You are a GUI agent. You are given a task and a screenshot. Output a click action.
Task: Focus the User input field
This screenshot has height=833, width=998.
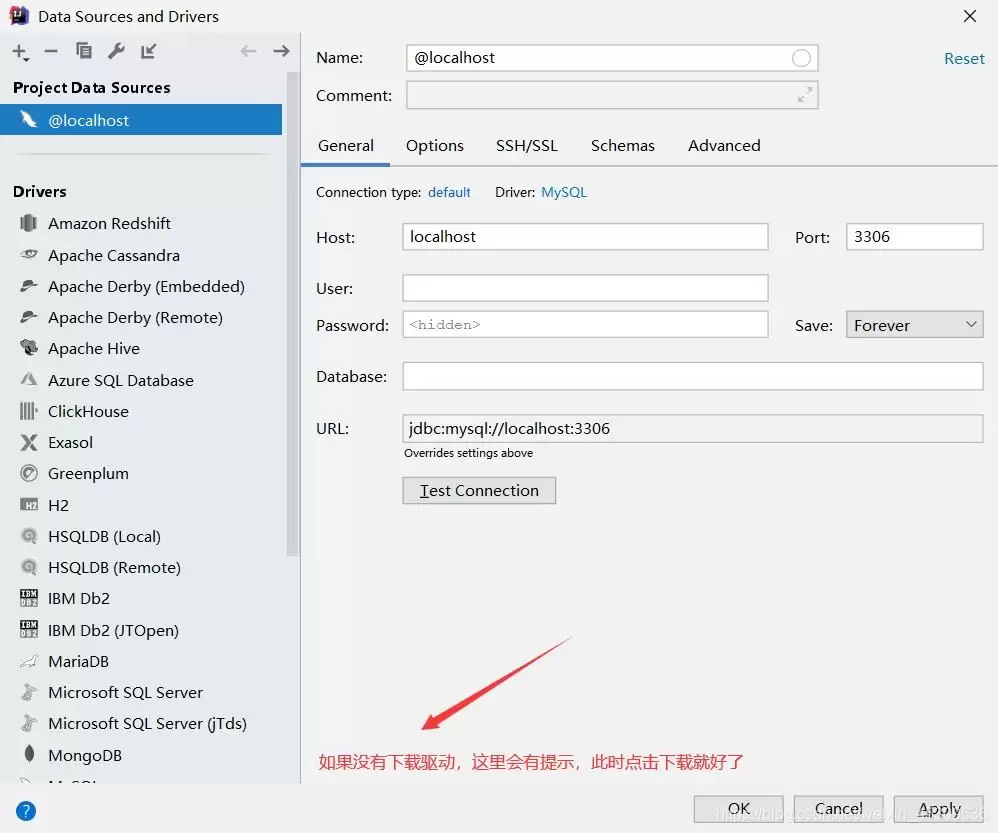(585, 288)
